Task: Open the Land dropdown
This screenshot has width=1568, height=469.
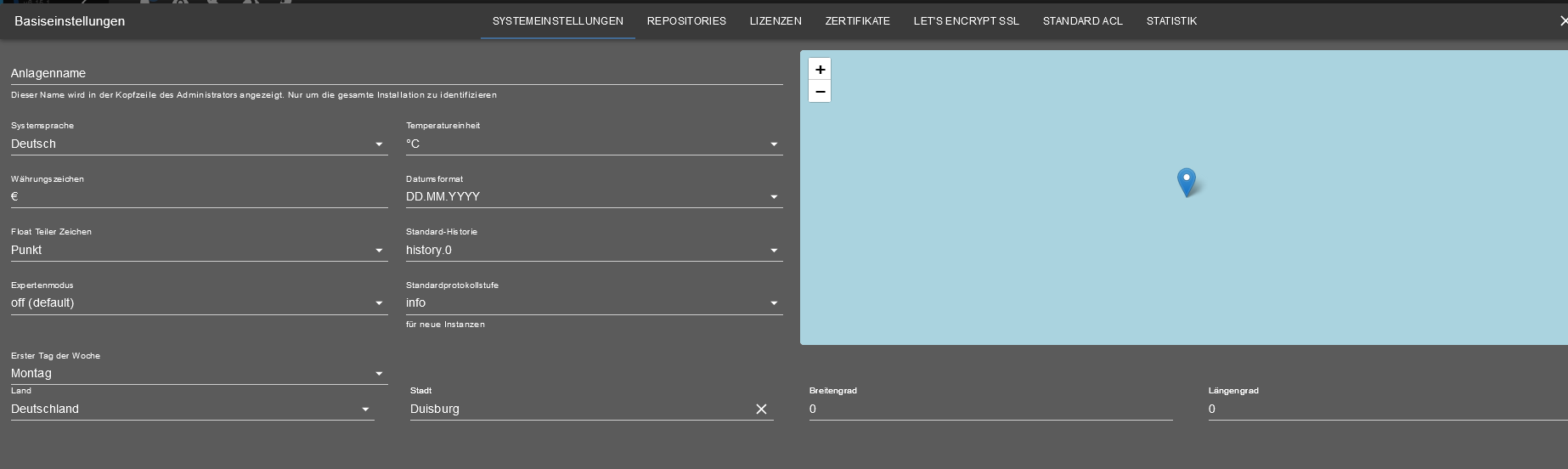Action: click(192, 410)
